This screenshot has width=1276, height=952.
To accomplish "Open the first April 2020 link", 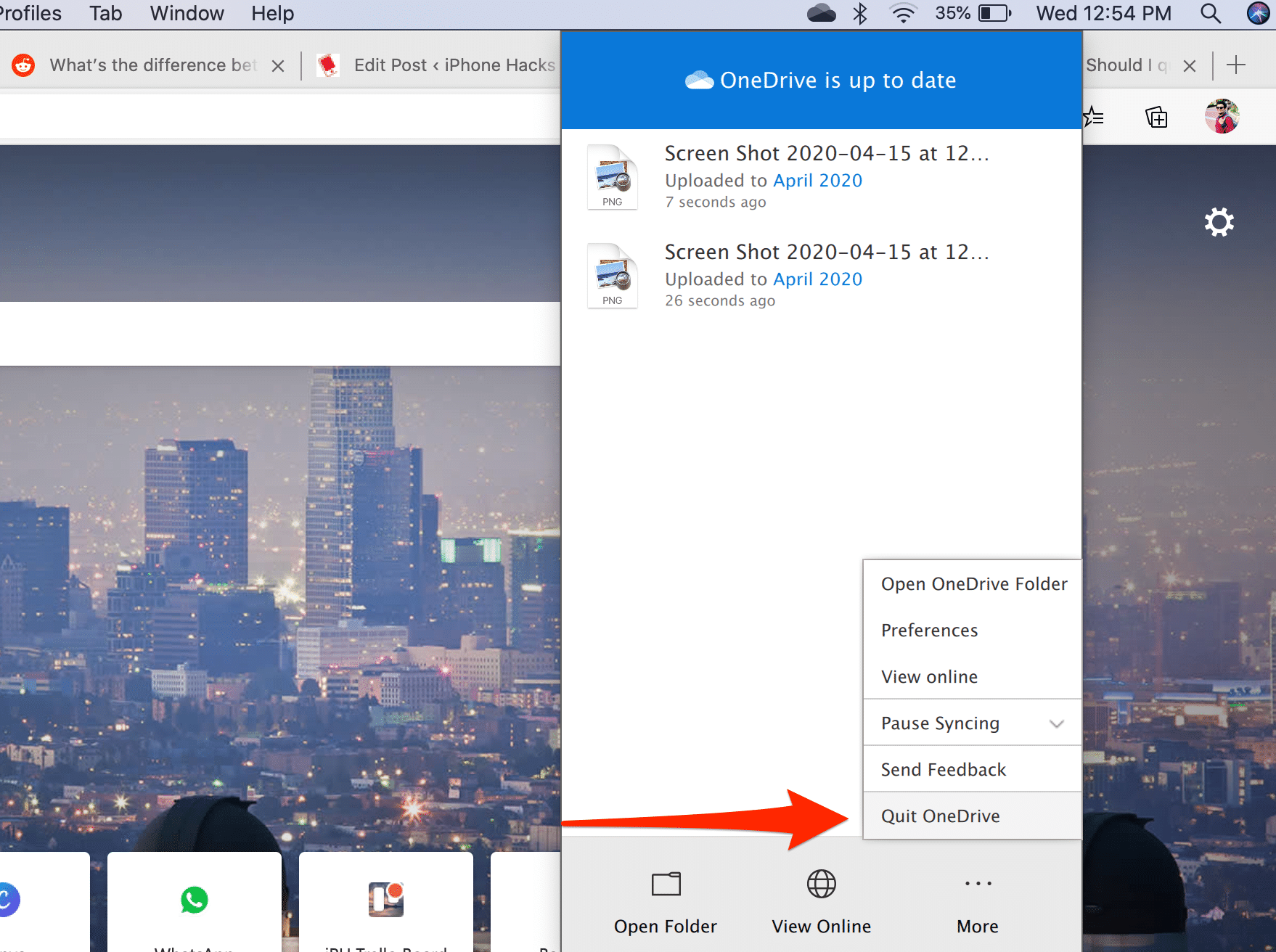I will [817, 181].
